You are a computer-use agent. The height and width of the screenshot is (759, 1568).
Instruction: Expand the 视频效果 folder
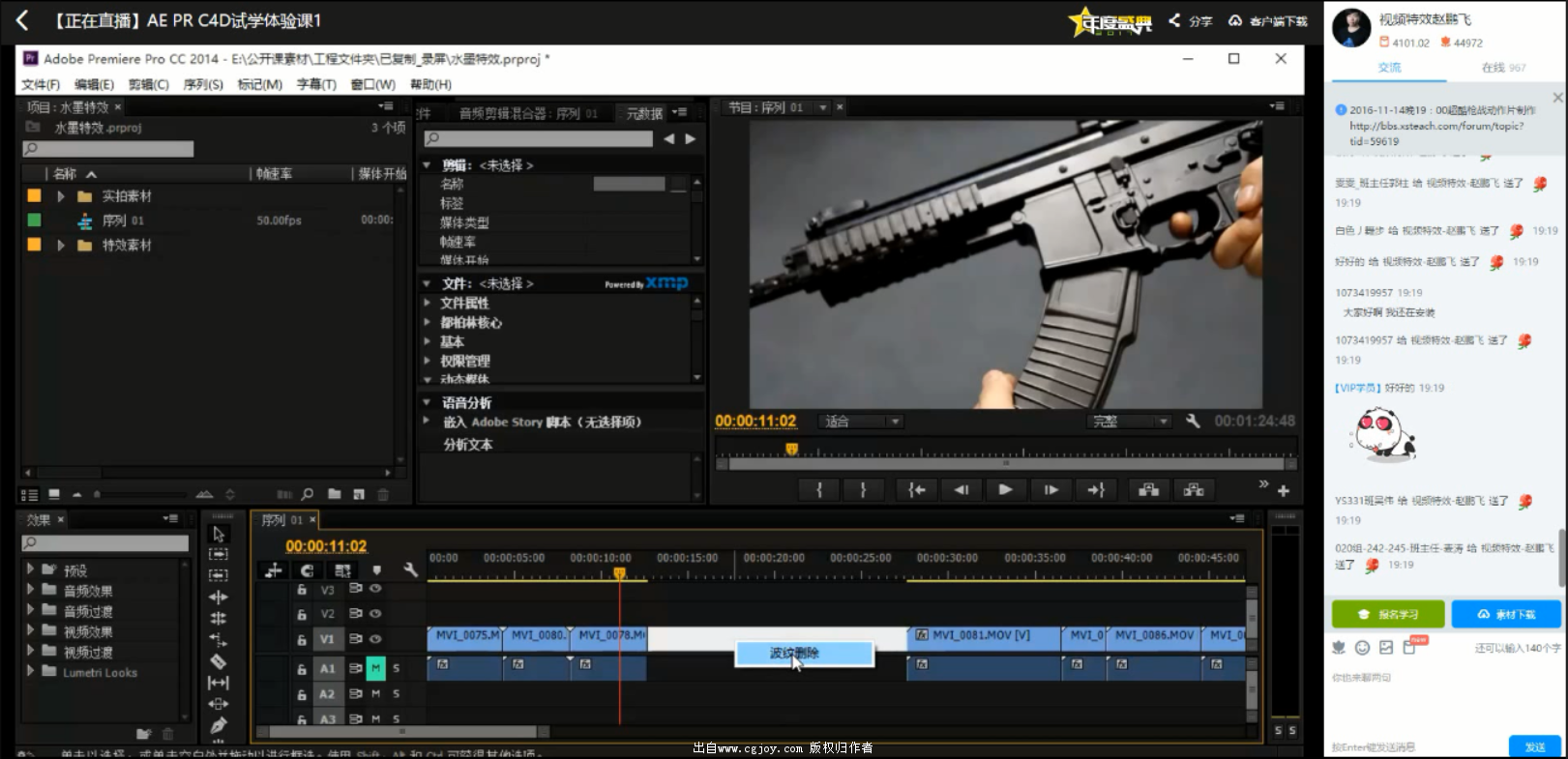point(30,630)
